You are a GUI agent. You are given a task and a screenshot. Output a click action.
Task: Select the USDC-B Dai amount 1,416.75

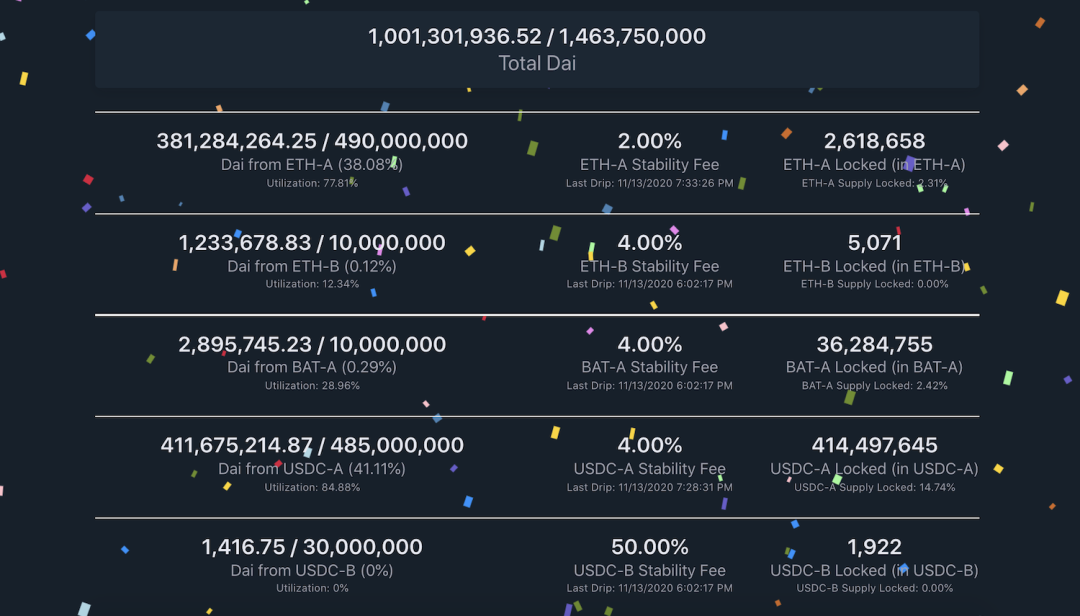(x=243, y=547)
